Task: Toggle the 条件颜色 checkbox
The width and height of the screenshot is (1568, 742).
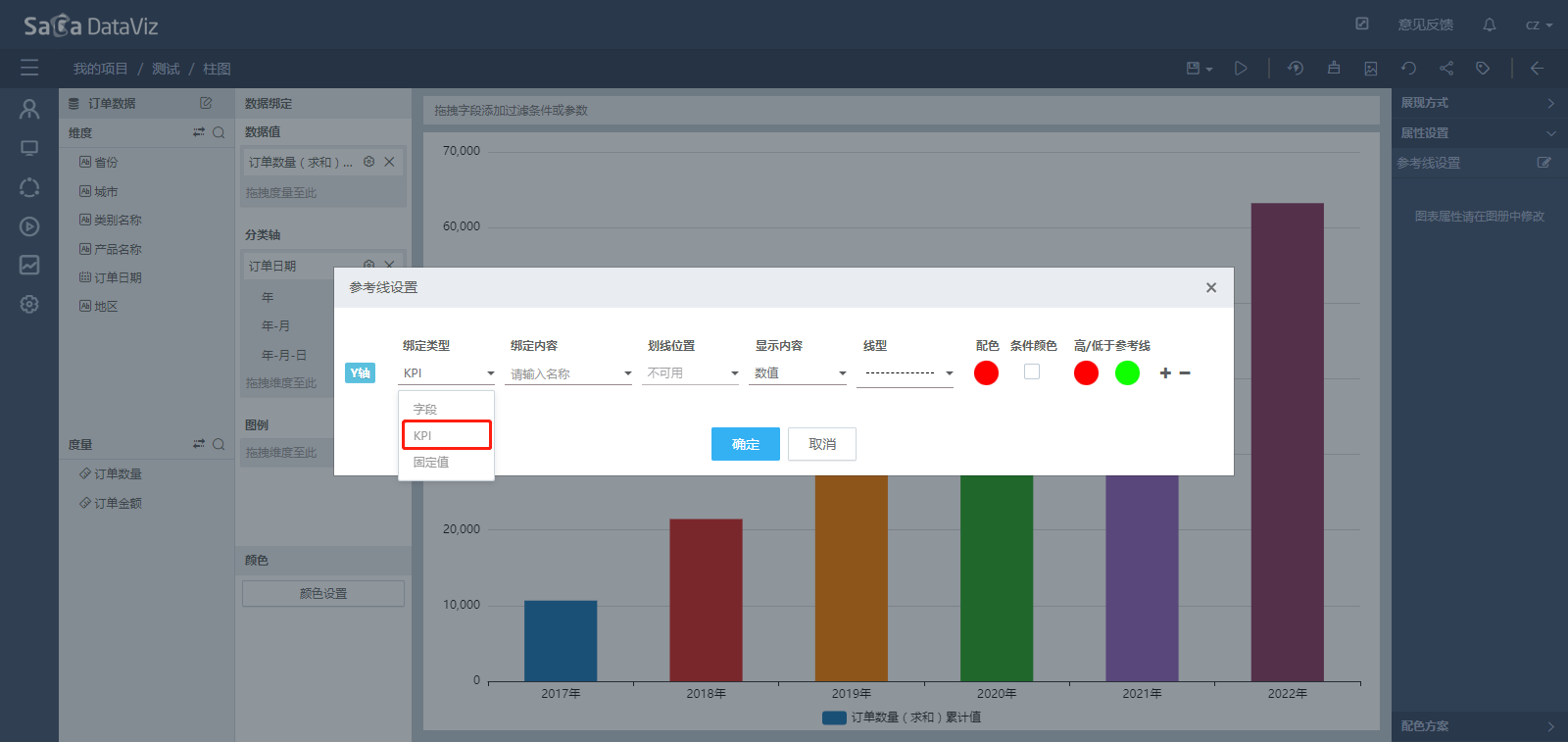Action: point(1032,371)
